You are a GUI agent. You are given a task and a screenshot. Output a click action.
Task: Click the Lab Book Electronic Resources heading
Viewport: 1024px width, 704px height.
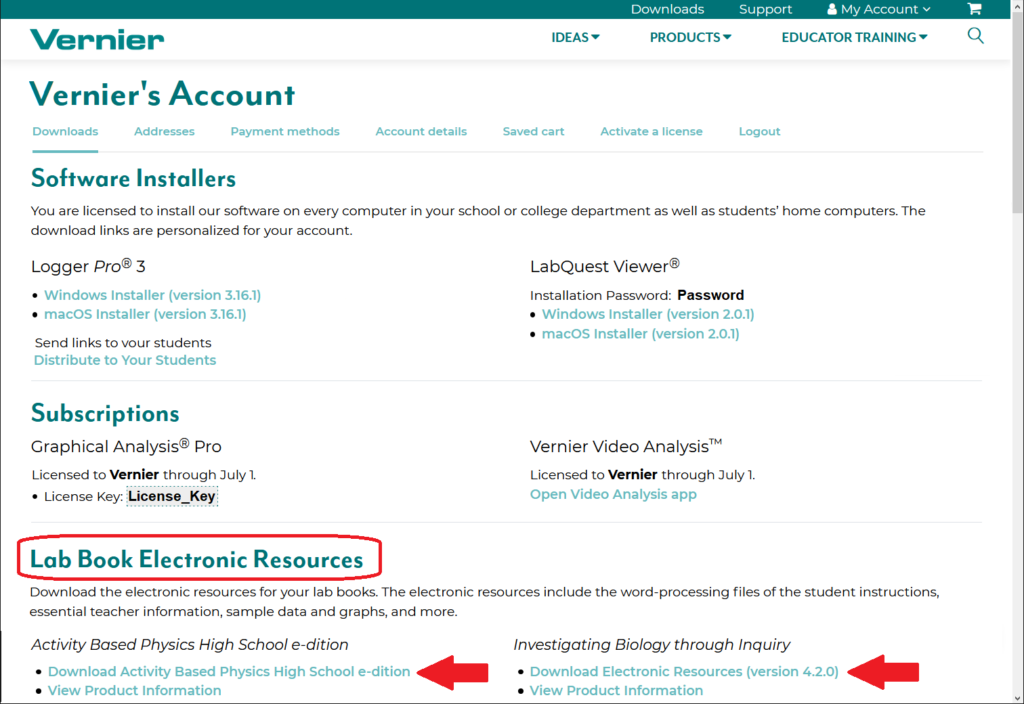click(197, 559)
